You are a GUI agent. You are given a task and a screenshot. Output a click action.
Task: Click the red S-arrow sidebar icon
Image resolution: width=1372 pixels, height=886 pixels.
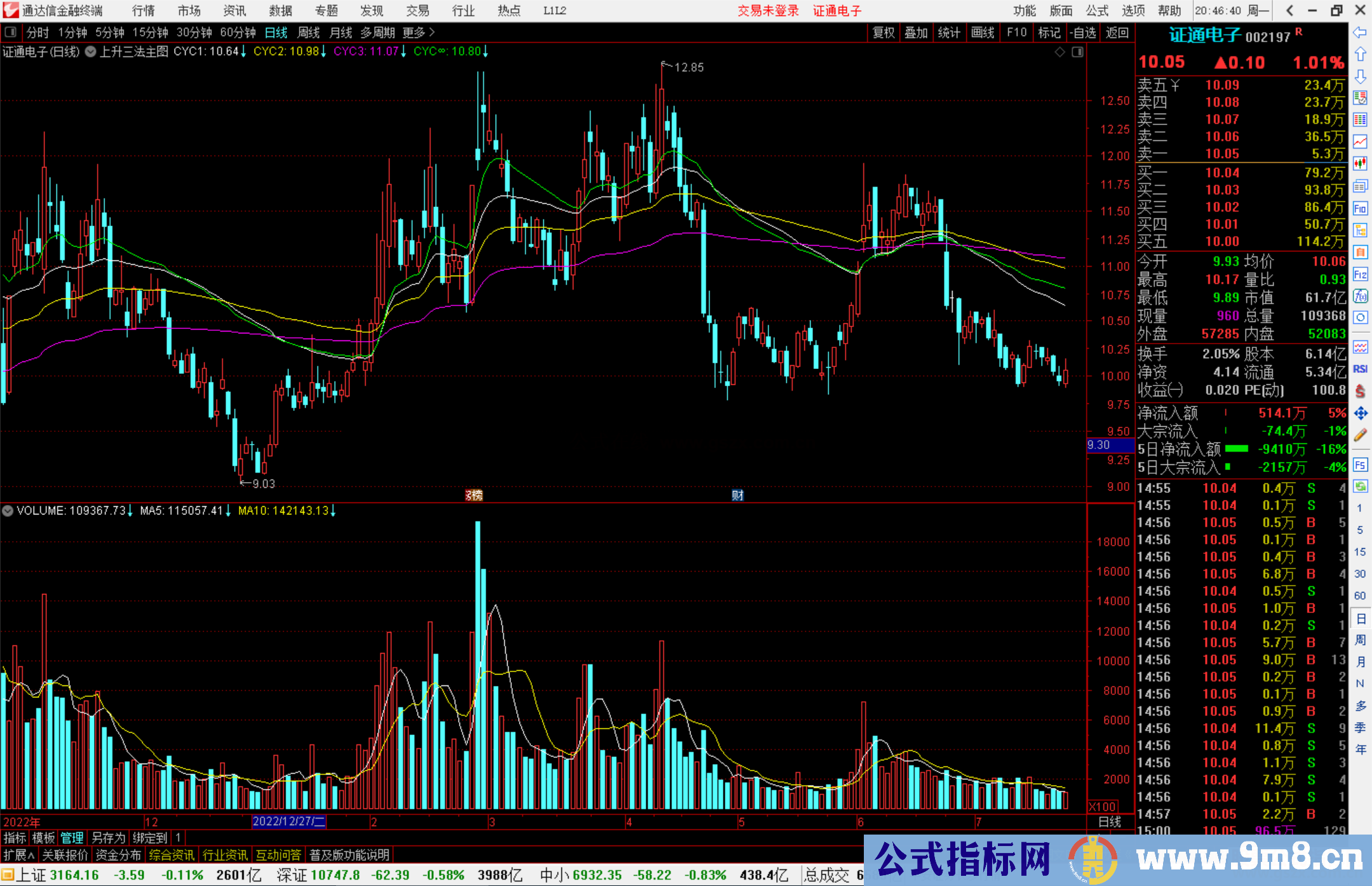coord(1360,391)
